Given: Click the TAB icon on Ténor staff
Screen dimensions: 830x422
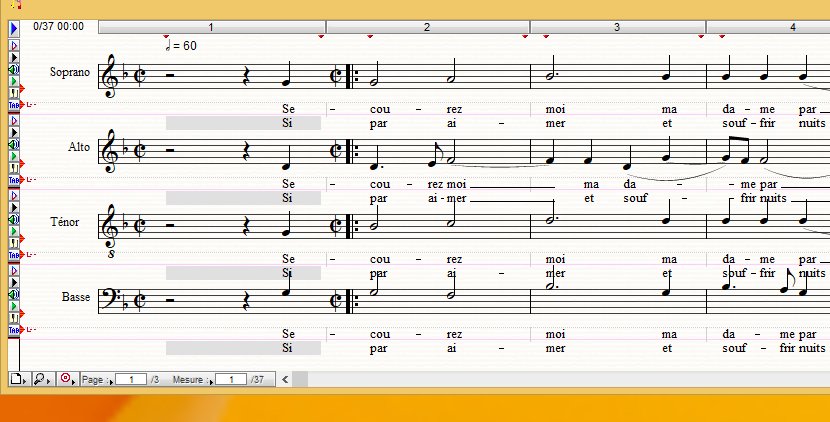Looking at the screenshot, I should coord(14,255).
